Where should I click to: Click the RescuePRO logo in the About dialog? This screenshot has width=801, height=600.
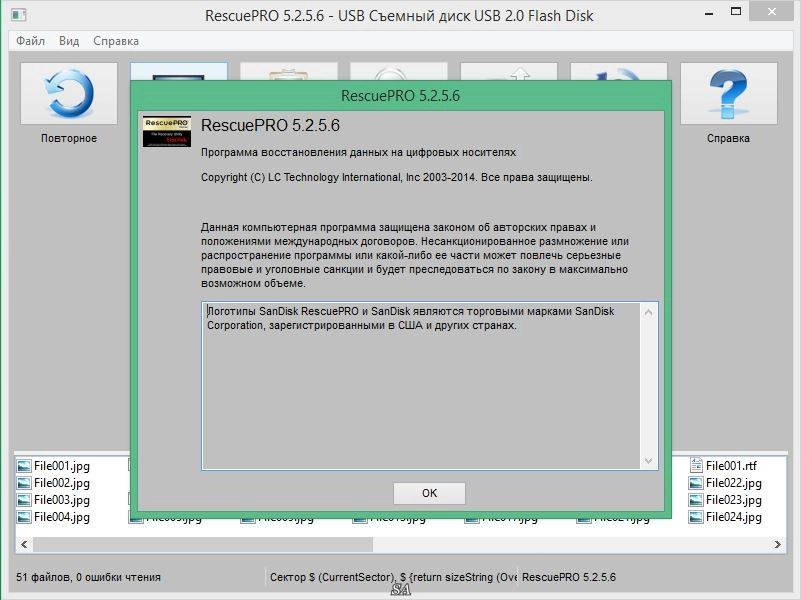click(x=167, y=131)
